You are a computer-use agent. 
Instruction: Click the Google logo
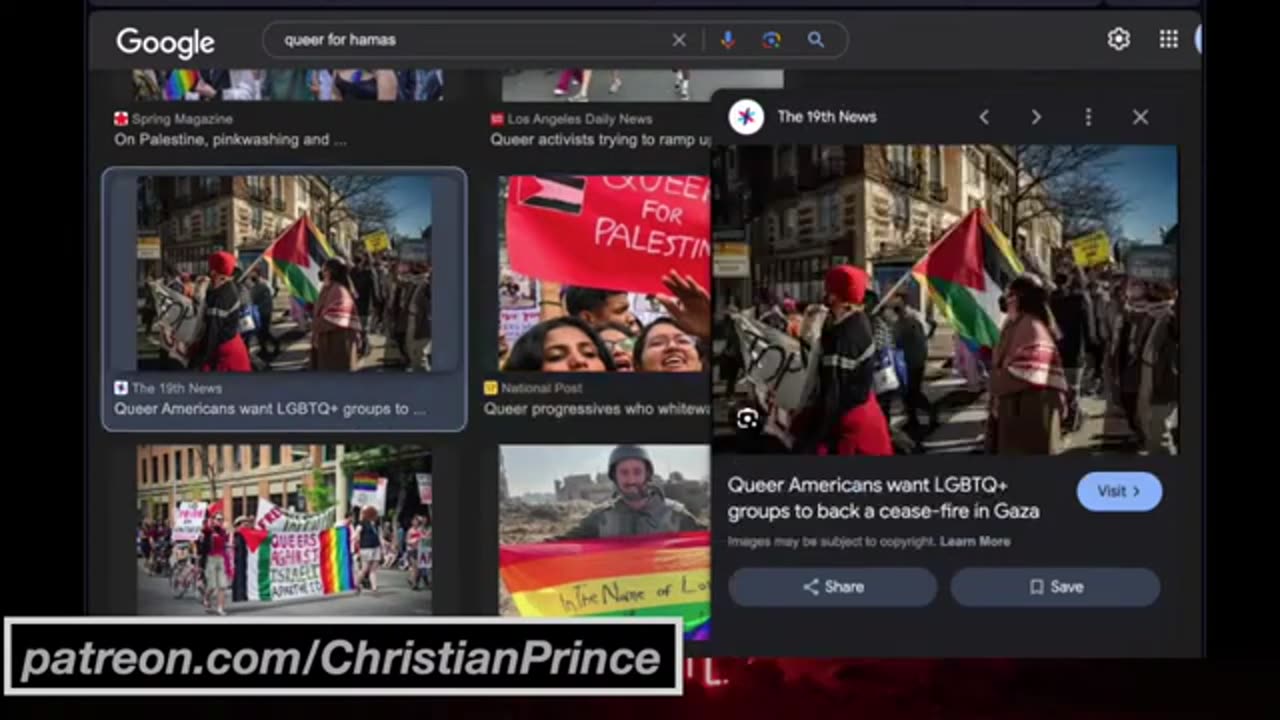click(165, 42)
